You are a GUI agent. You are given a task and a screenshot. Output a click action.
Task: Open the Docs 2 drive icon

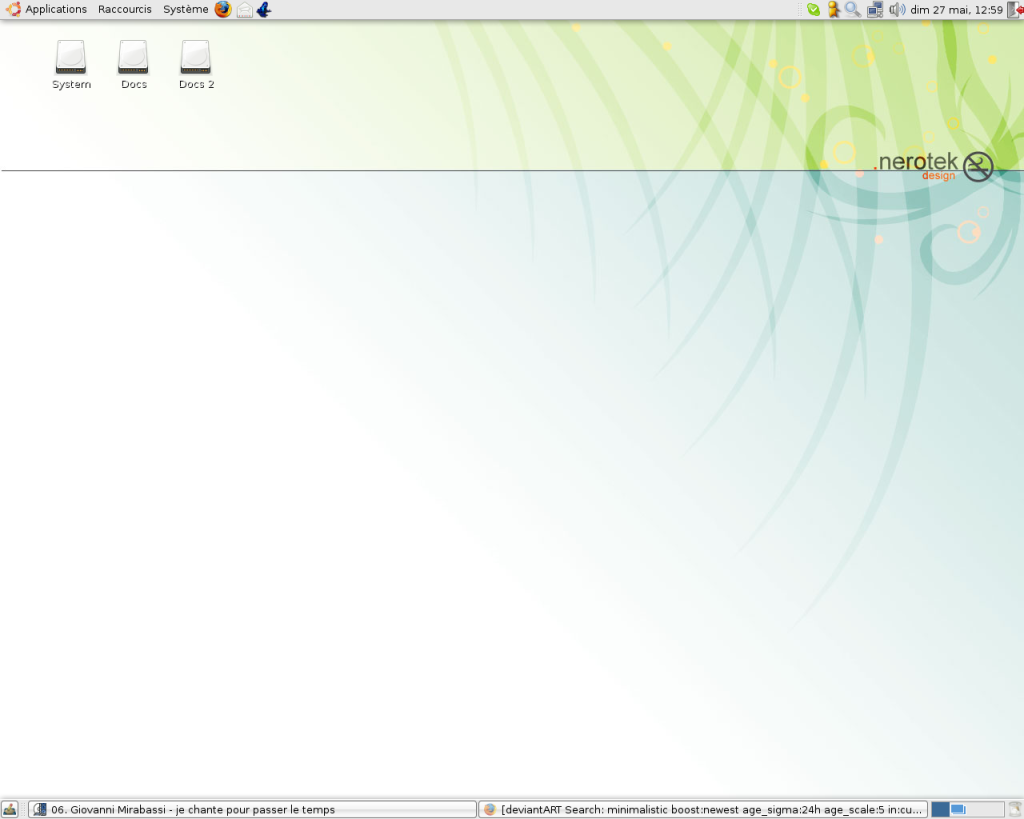pos(196,65)
